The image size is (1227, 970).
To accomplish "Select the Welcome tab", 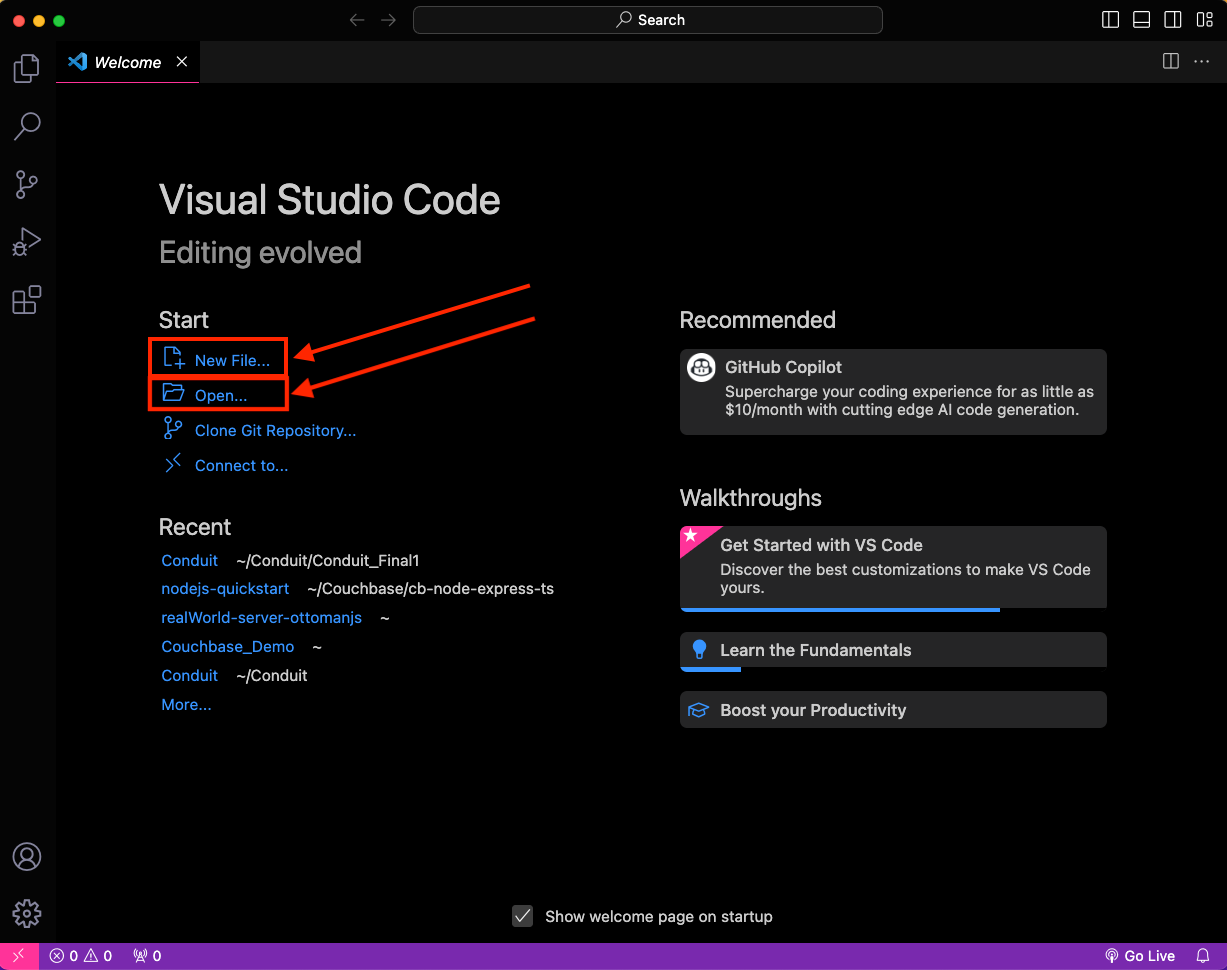I will tap(127, 62).
